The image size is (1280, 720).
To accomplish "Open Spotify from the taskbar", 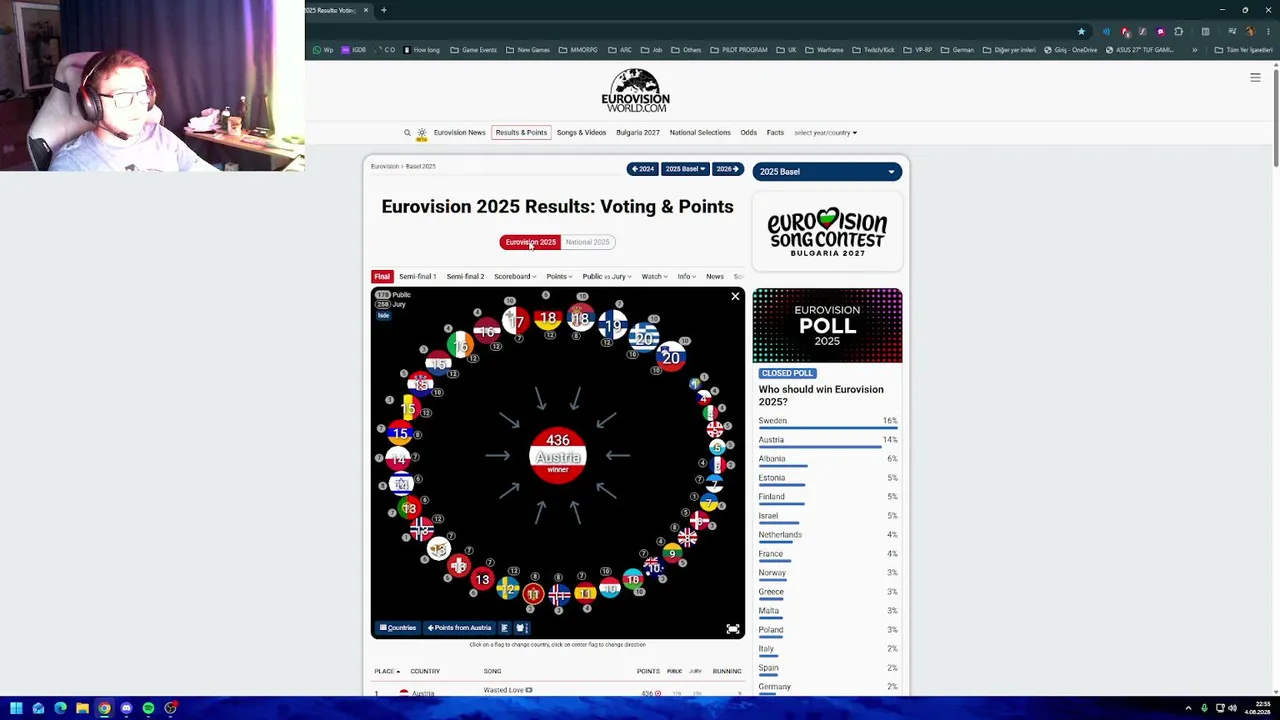I will 148,708.
